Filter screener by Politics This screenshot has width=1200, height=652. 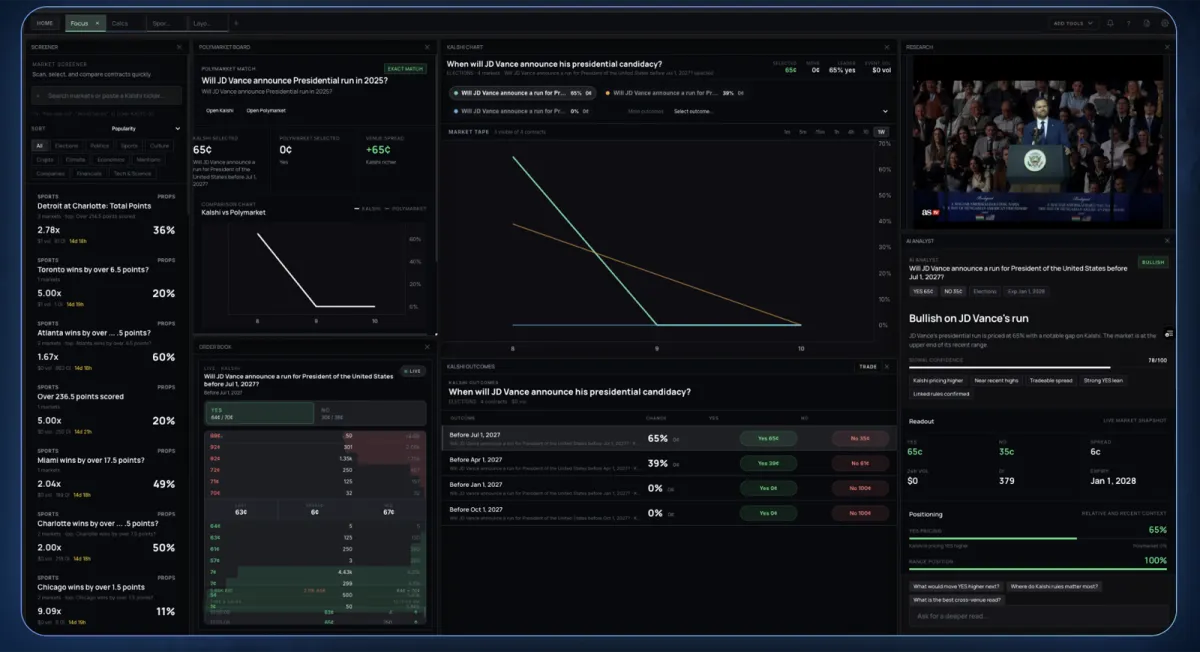pyautogui.click(x=100, y=145)
